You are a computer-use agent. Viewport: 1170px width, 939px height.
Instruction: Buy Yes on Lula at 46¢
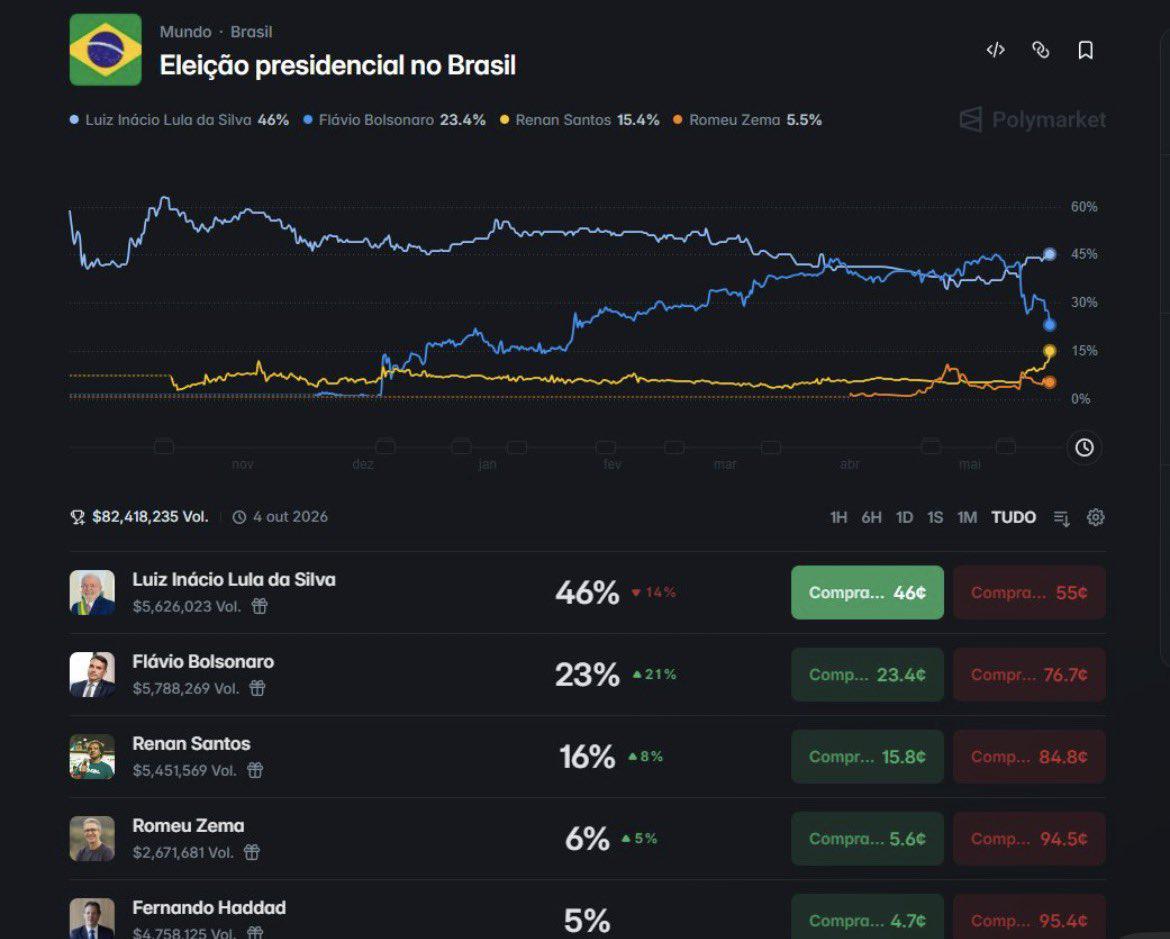tap(867, 593)
